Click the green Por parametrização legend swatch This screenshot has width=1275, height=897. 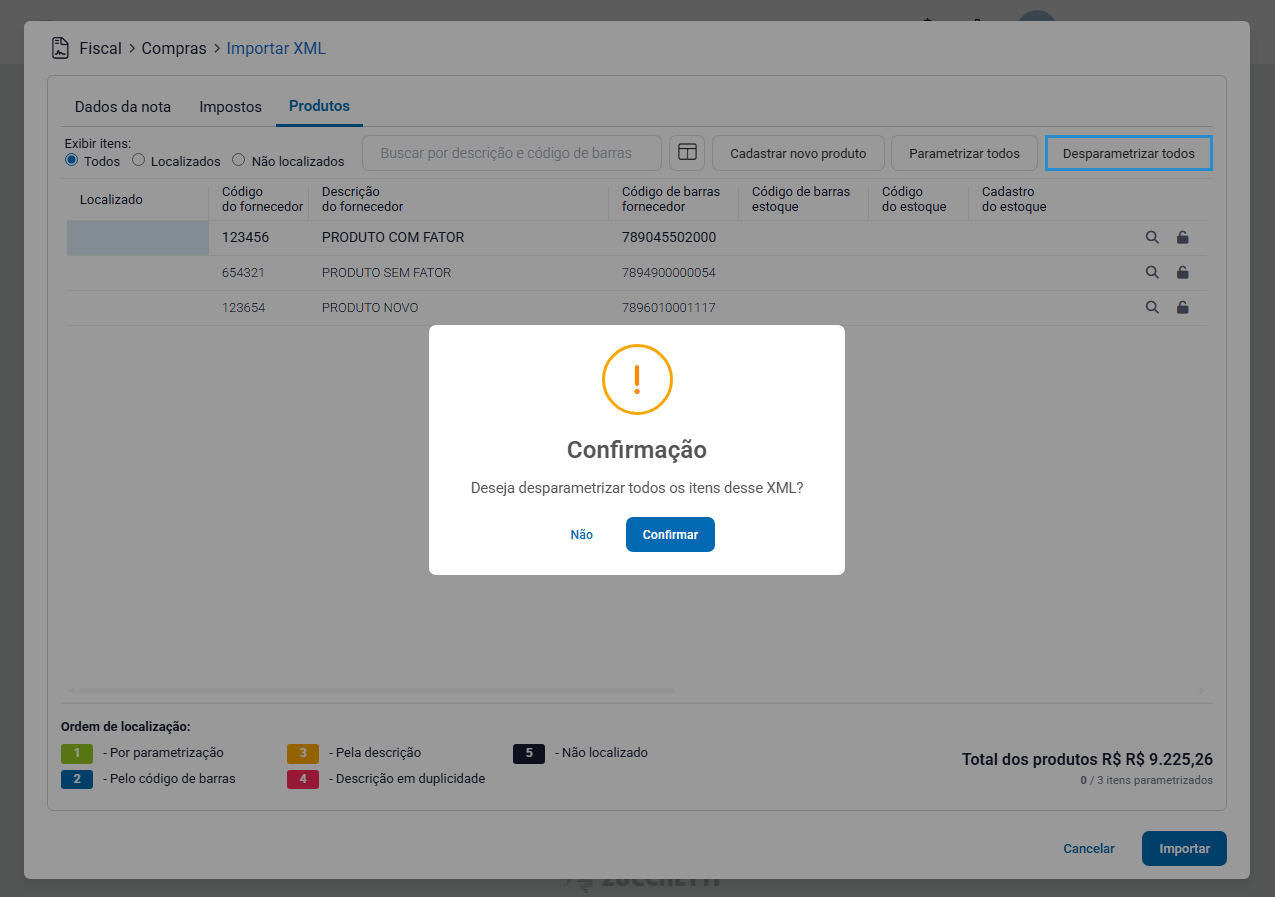click(x=77, y=753)
